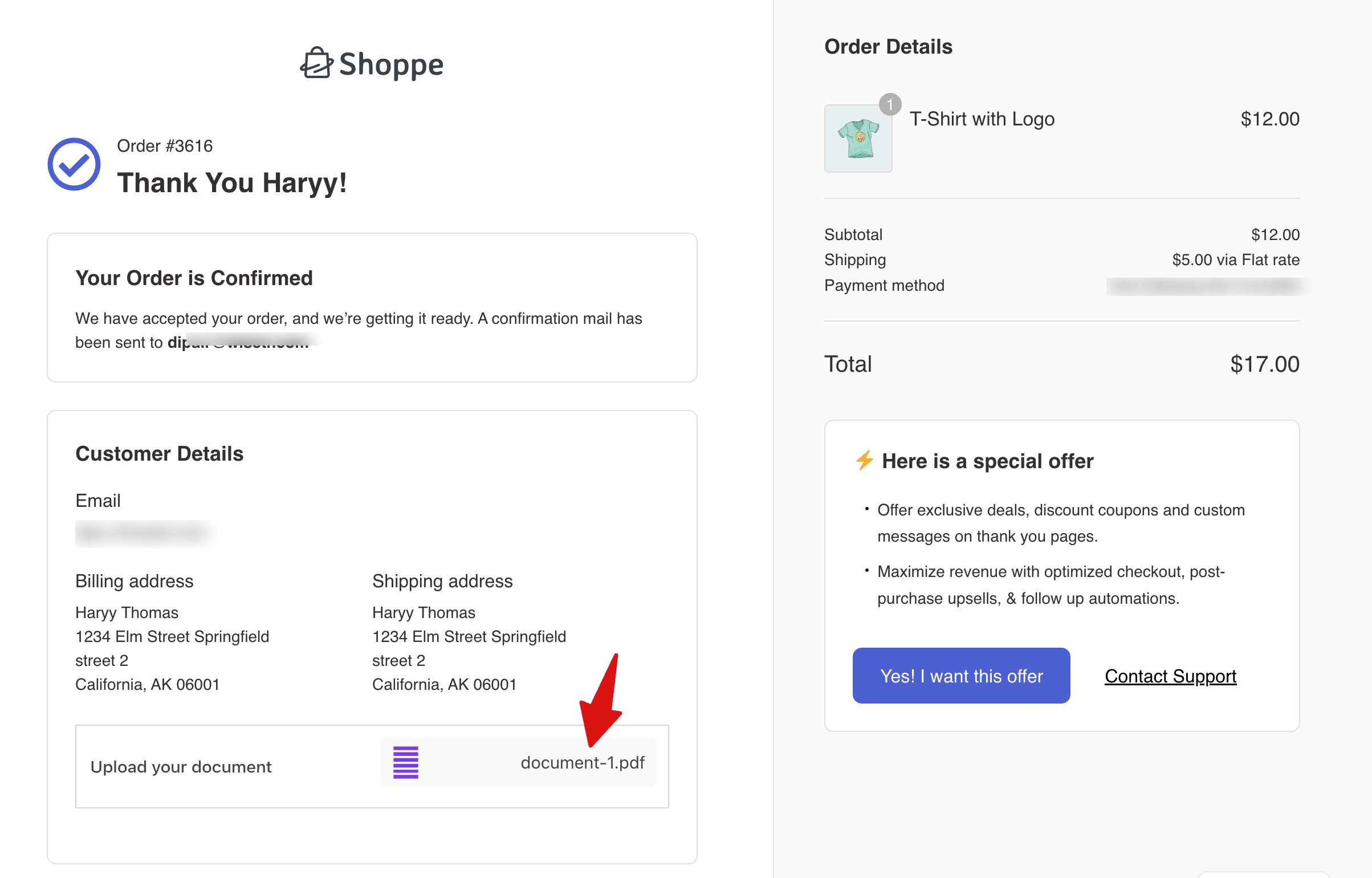Select the document-1.pdf file entry
1372x878 pixels.
coord(583,762)
